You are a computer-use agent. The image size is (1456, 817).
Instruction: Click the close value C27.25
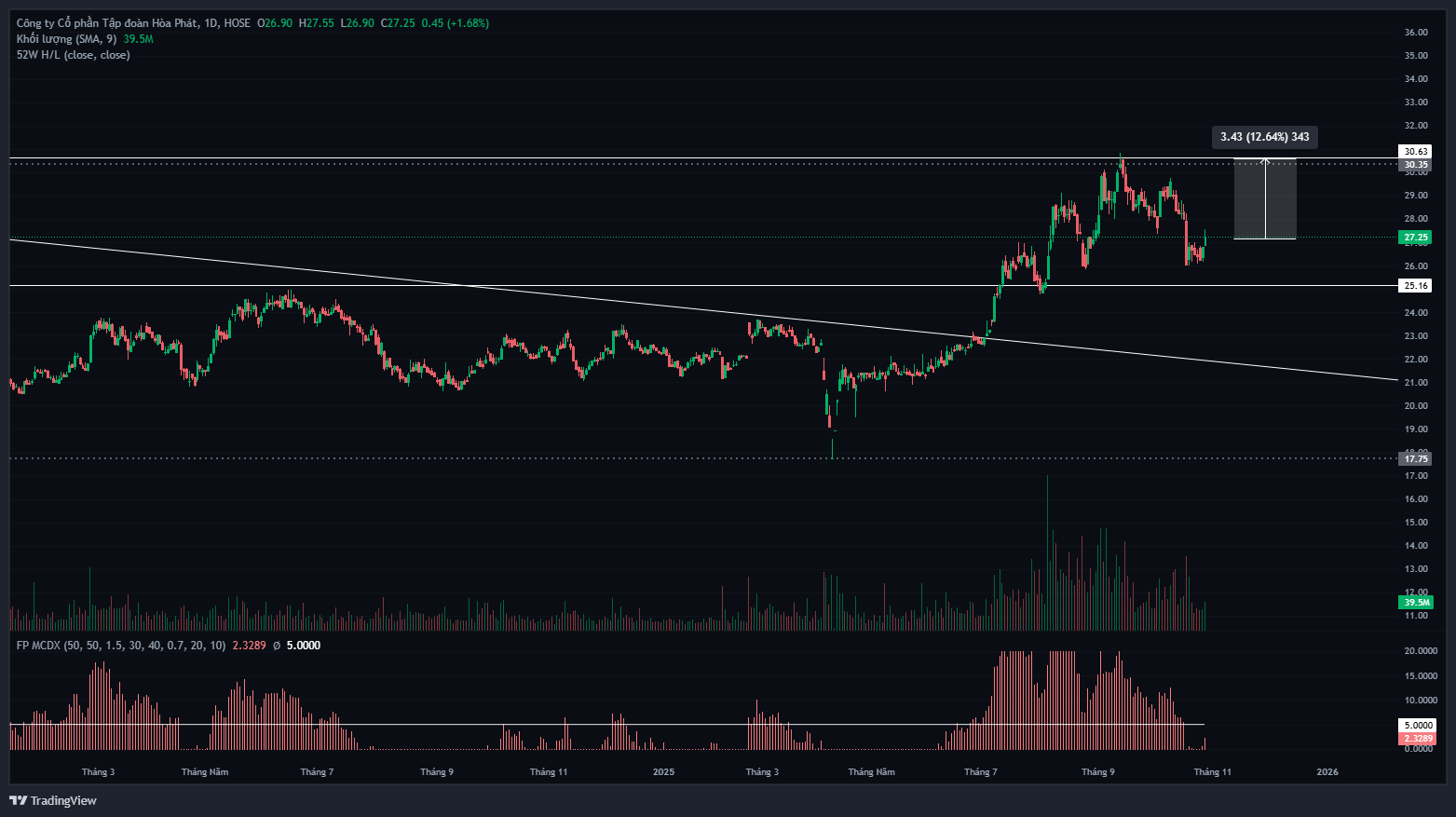tap(398, 23)
